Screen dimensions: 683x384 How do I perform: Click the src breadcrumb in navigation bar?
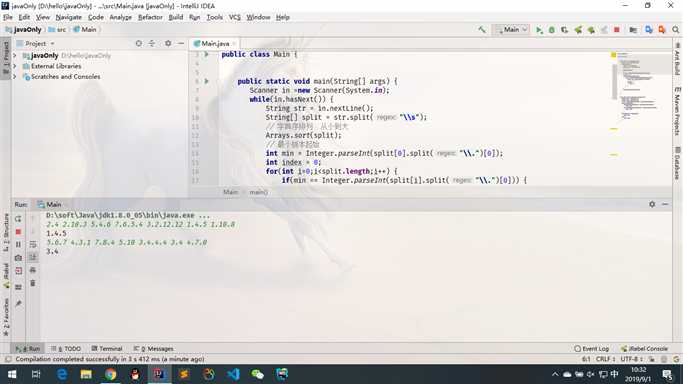57,30
